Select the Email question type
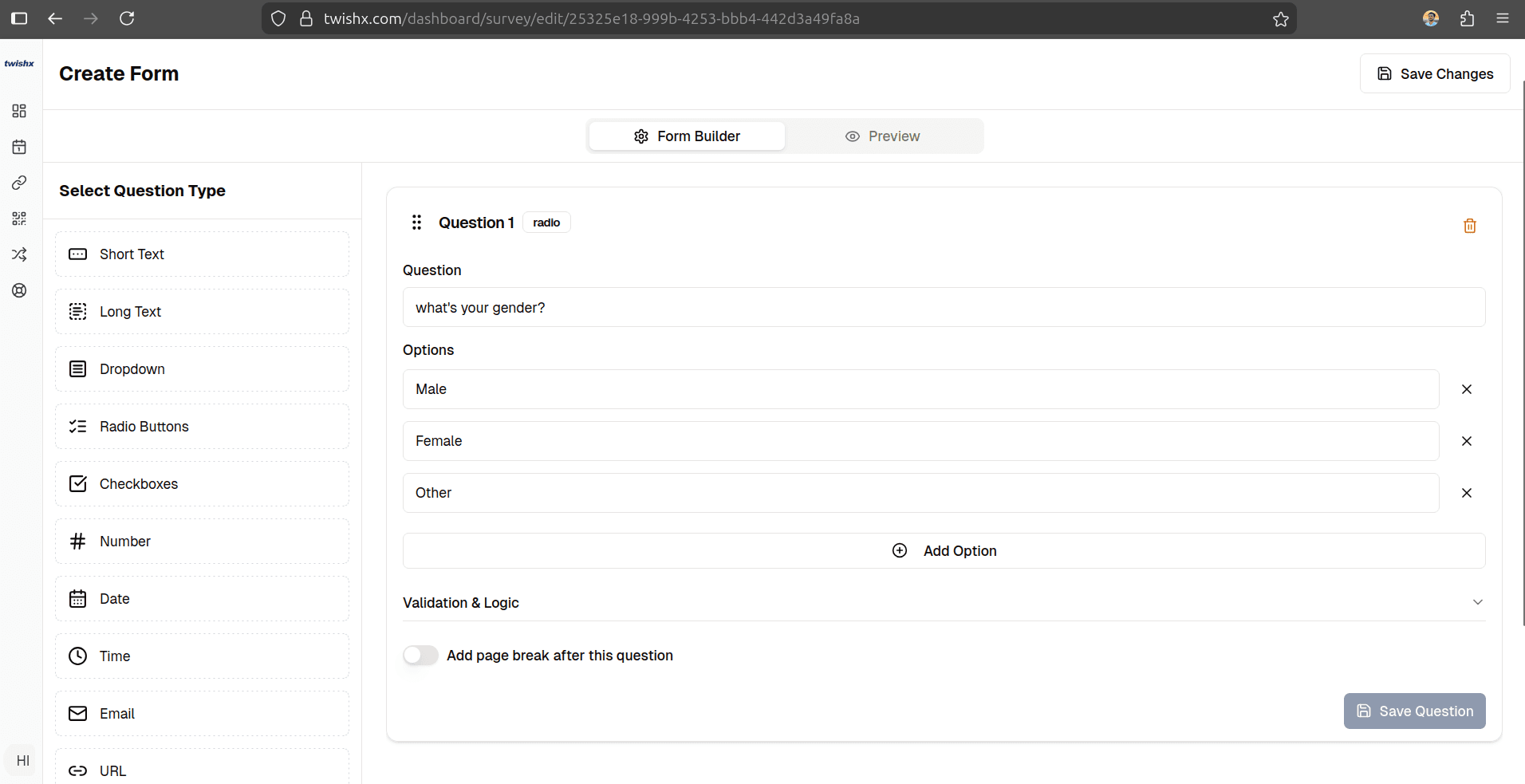The image size is (1525, 784). (202, 714)
